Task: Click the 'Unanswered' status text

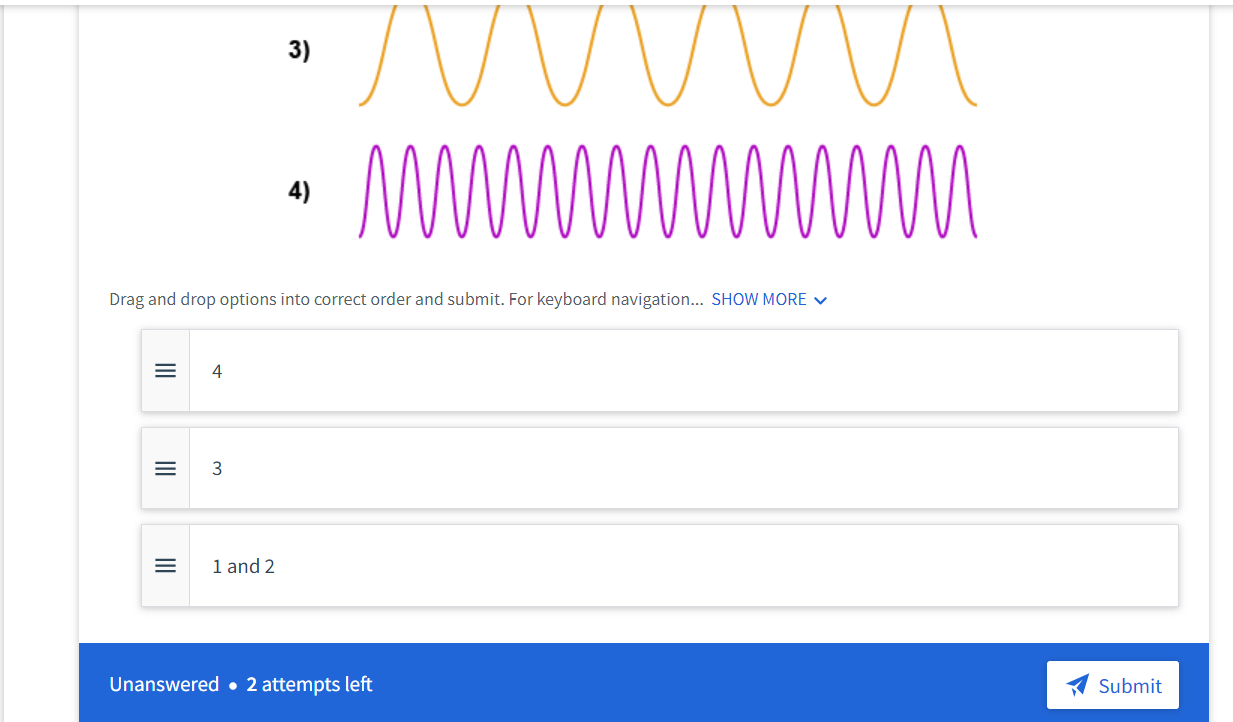Action: coord(163,685)
